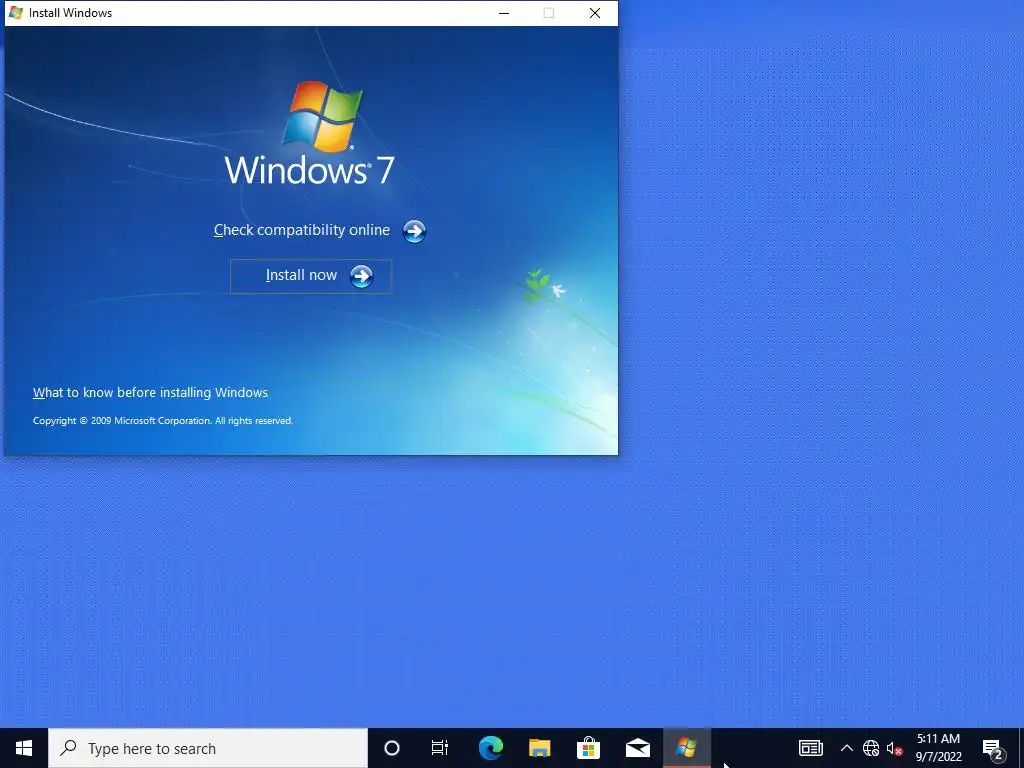The width and height of the screenshot is (1024, 768).
Task: Open Cortana circle icon on taskbar
Action: pyautogui.click(x=392, y=748)
